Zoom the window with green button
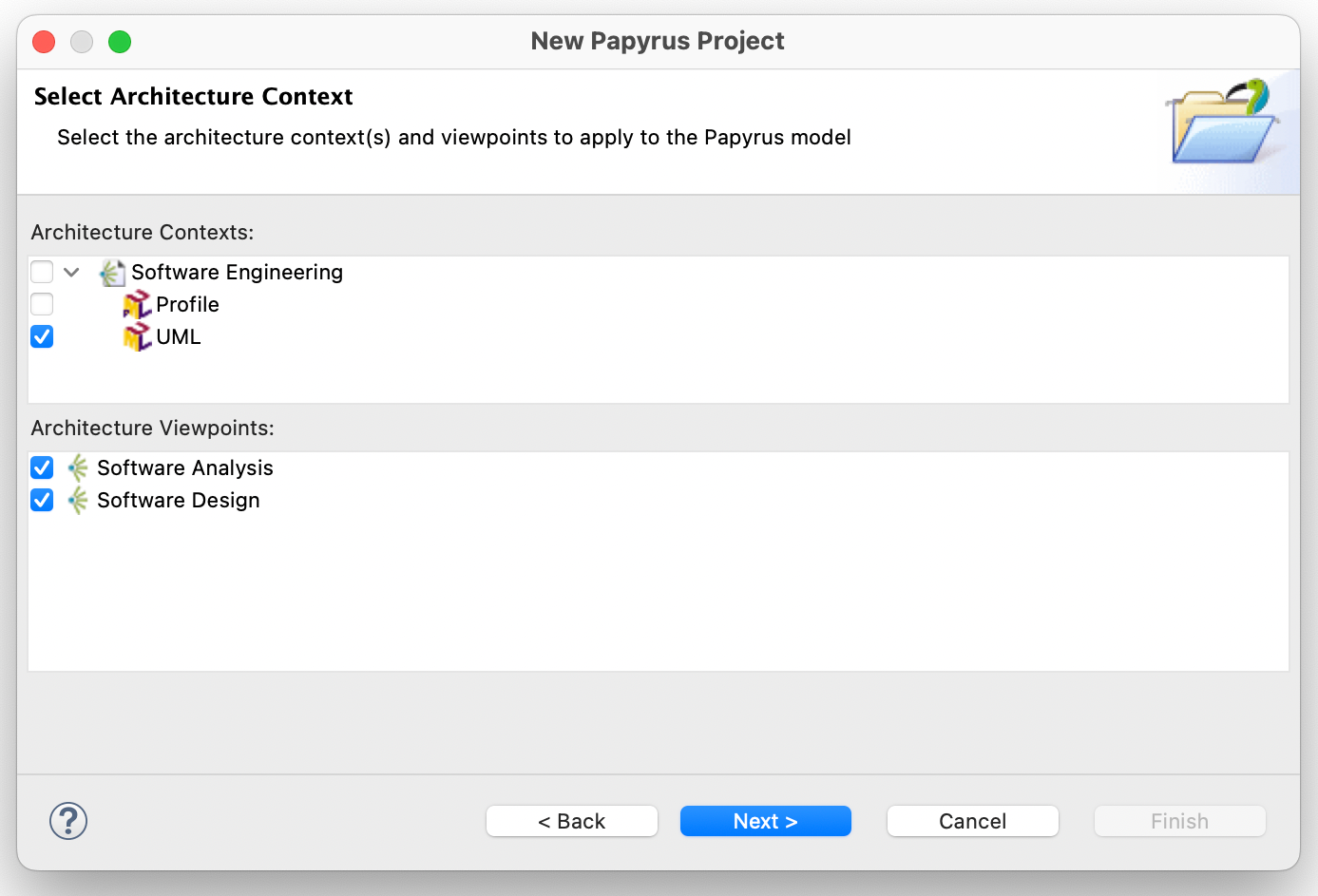This screenshot has height=896, width=1318. [120, 42]
